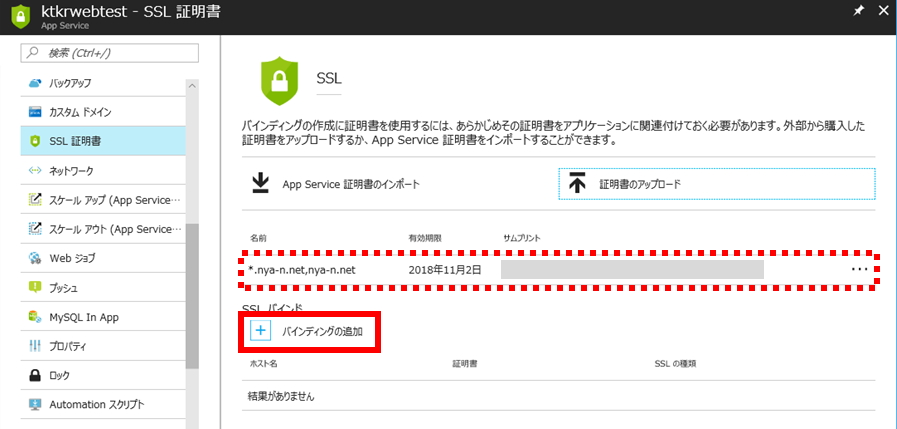Open スケール アップ (App Service) item
897x429 pixels.
tap(102, 200)
